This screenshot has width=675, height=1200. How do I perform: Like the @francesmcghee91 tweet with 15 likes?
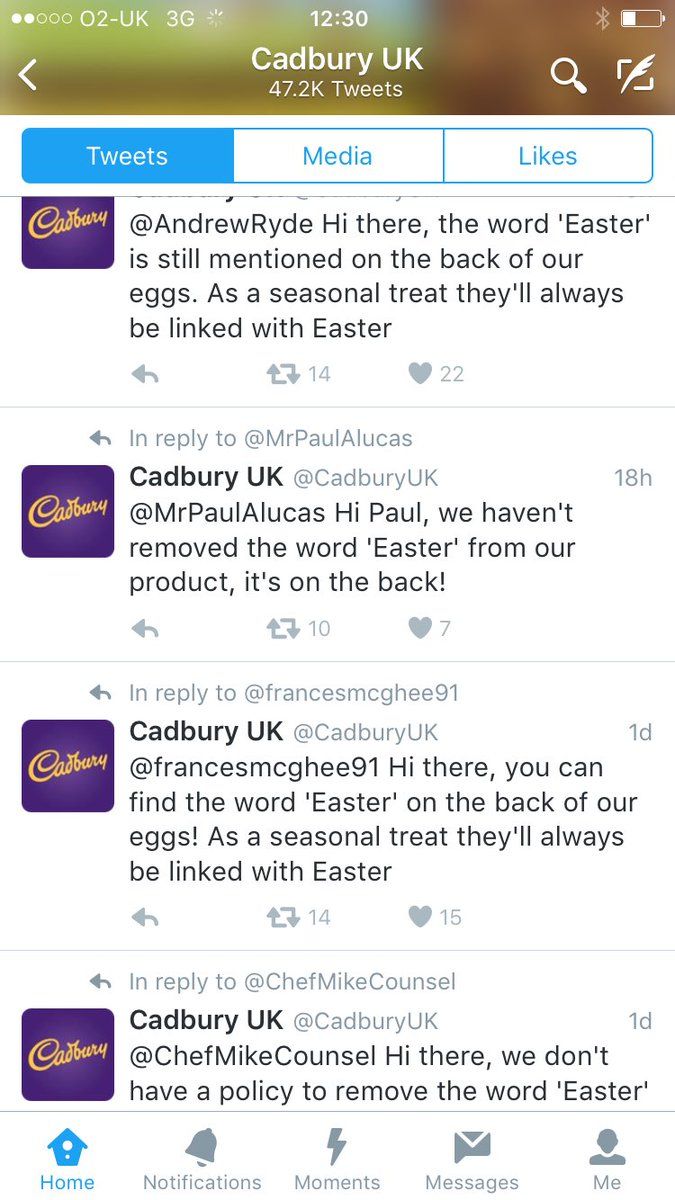(x=421, y=917)
